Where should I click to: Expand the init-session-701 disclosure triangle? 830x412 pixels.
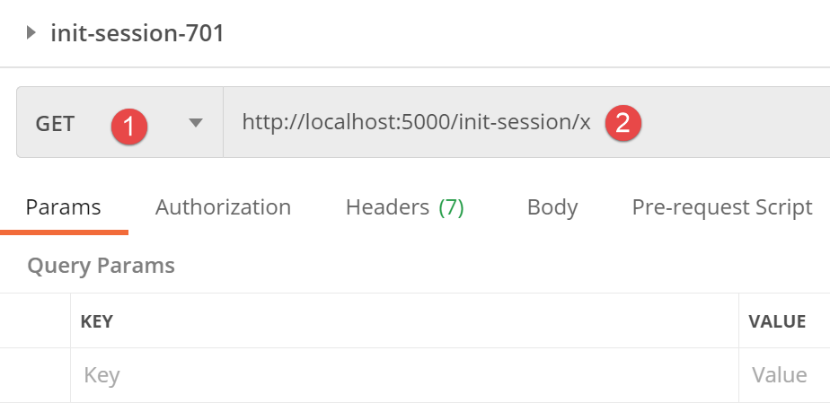click(x=32, y=34)
